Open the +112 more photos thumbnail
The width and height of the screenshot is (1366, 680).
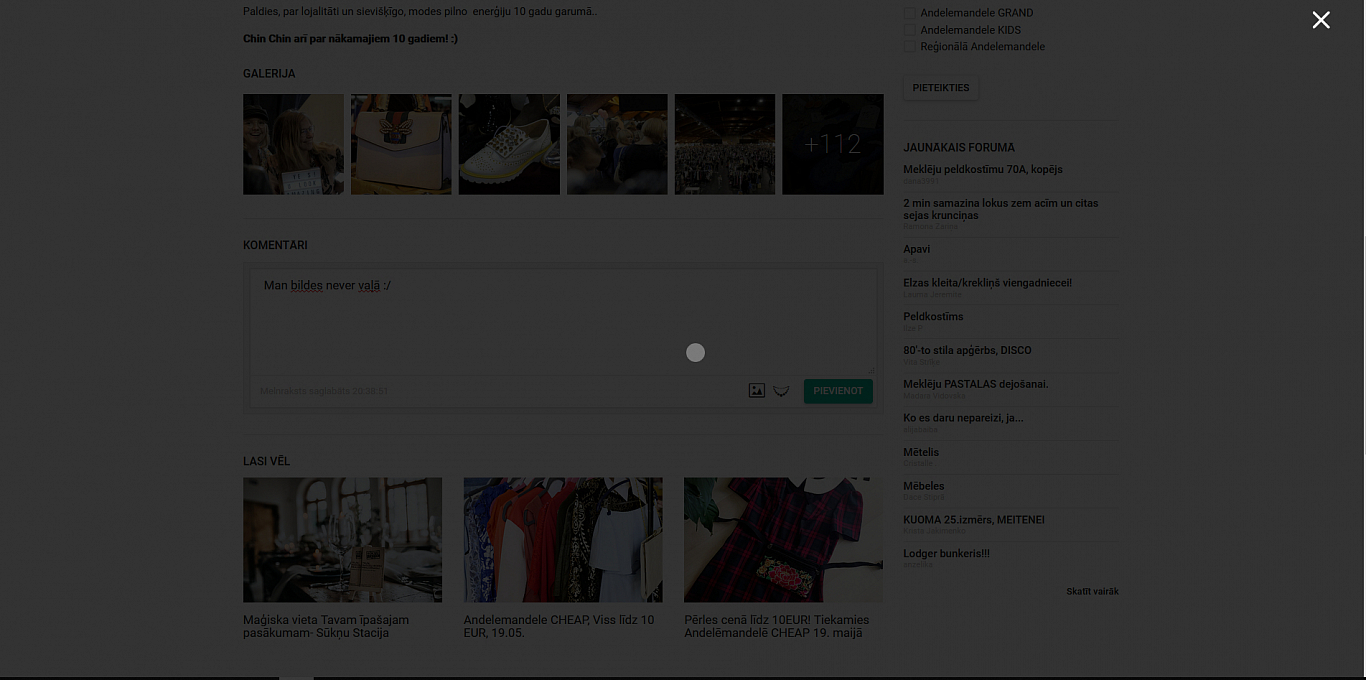pos(832,144)
